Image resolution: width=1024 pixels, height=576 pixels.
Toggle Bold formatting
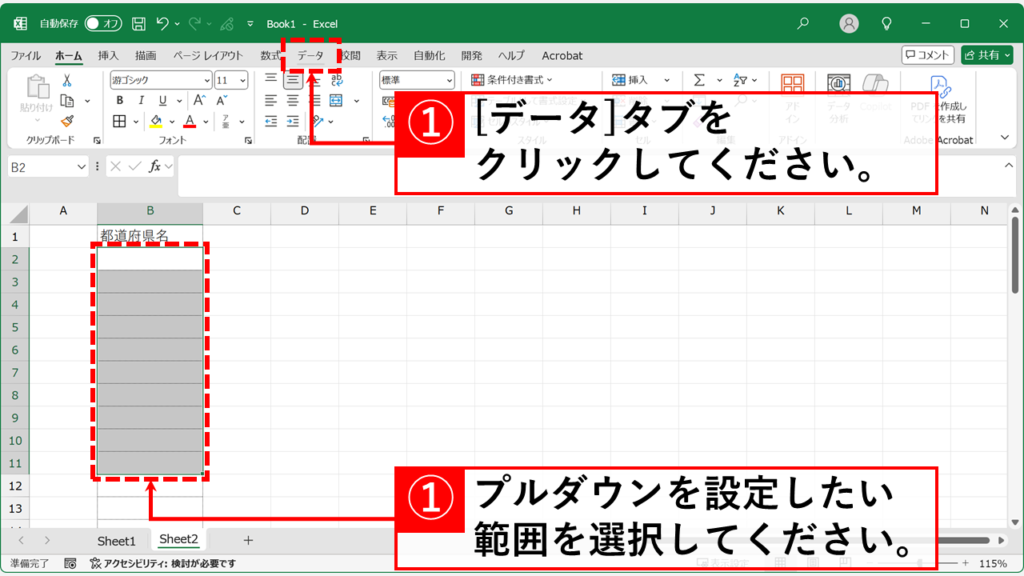pyautogui.click(x=120, y=101)
